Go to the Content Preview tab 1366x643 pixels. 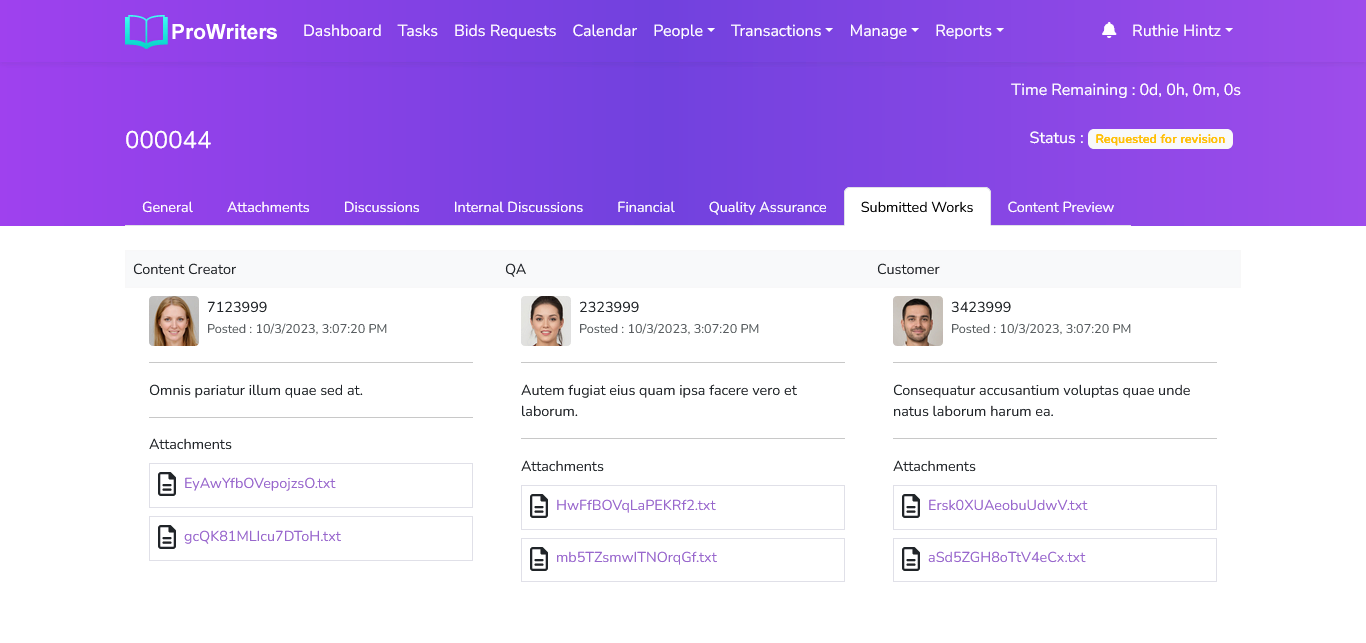tap(1060, 207)
